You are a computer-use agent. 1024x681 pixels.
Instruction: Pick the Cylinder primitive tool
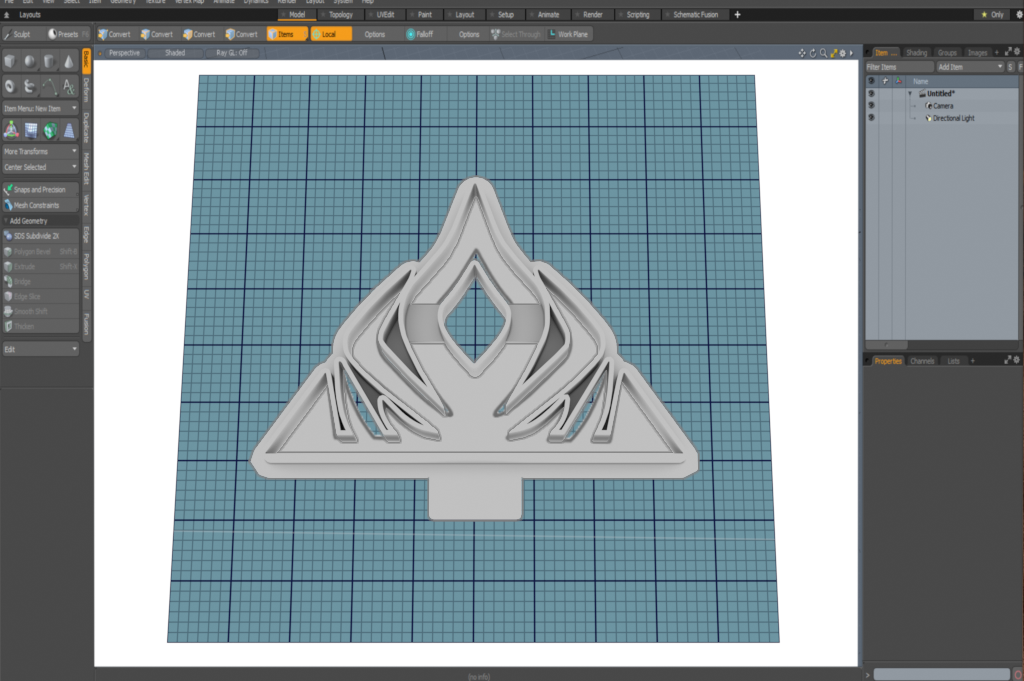49,61
